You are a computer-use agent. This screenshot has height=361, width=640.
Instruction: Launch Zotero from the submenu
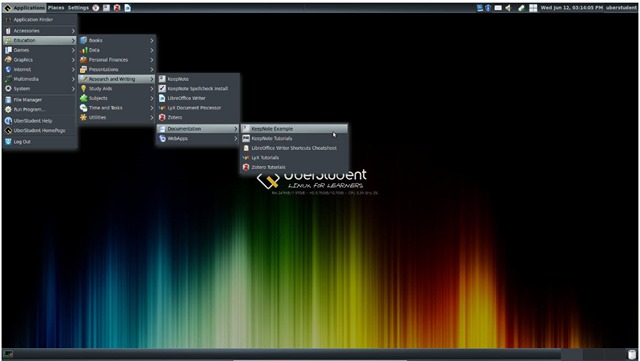click(x=198, y=118)
